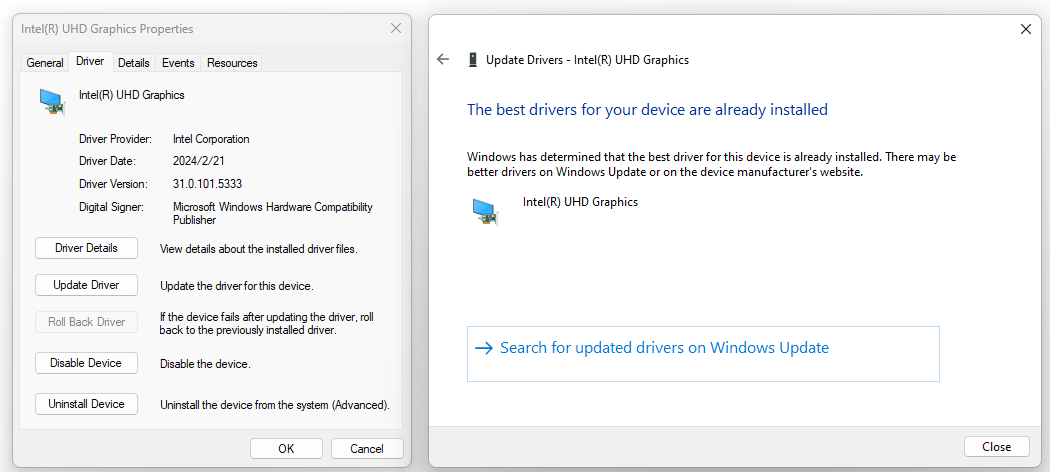Click the Properties dialog title bar text
This screenshot has height=472, width=1050.
tap(107, 29)
